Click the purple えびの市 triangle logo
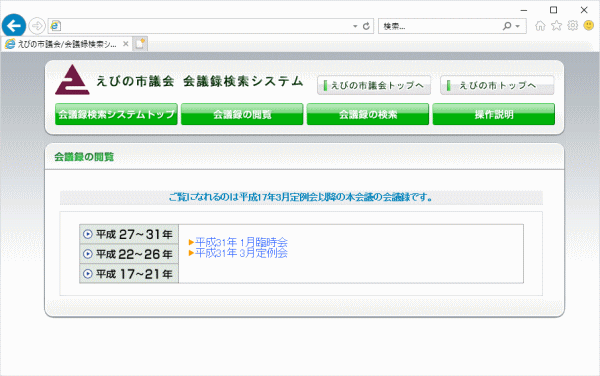 tap(72, 80)
